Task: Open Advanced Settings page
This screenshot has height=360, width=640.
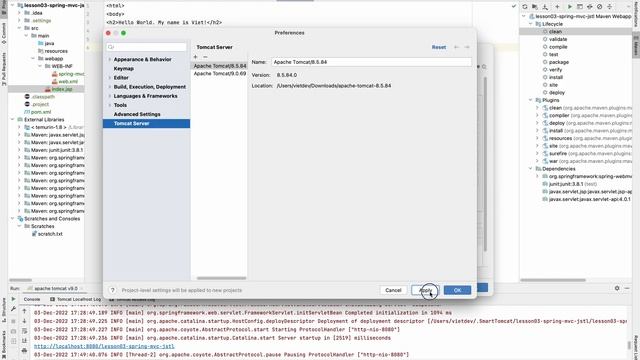Action: click(x=137, y=114)
